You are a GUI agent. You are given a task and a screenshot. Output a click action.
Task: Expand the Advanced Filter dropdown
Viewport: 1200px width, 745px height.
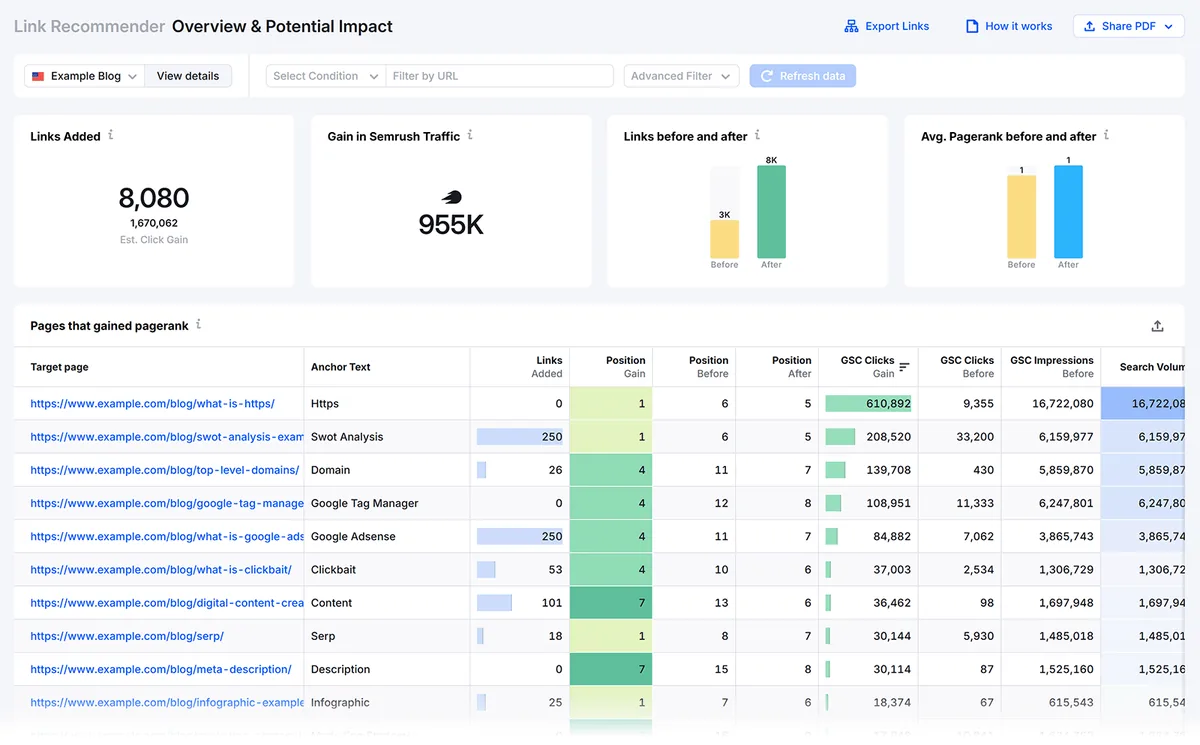pos(681,76)
